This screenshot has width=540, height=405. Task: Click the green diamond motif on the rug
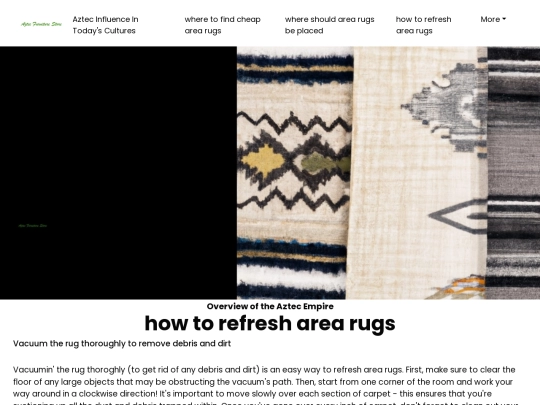tap(319, 163)
